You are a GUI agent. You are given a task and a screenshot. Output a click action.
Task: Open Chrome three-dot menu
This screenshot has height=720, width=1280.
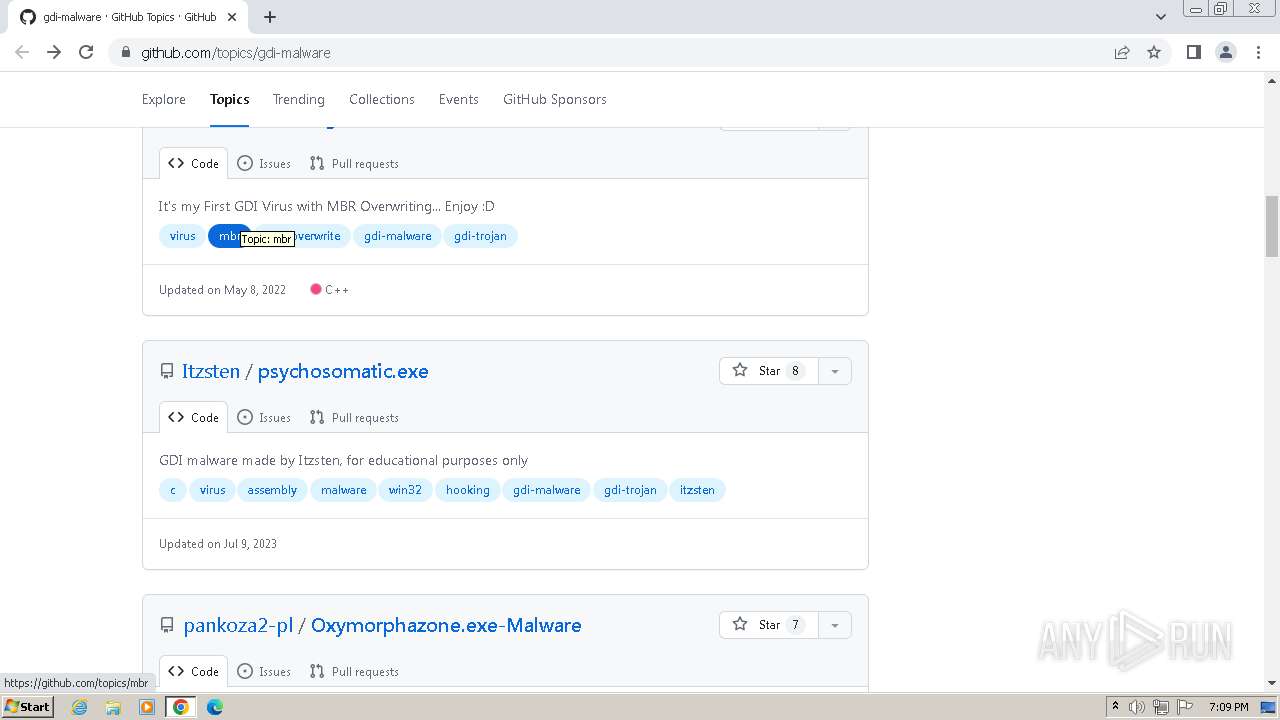pyautogui.click(x=1258, y=52)
